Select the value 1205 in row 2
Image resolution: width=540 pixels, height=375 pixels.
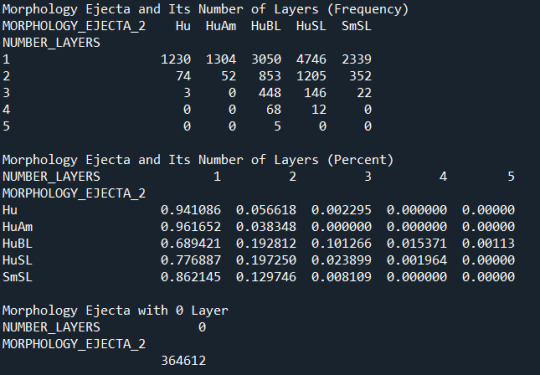tap(311, 76)
